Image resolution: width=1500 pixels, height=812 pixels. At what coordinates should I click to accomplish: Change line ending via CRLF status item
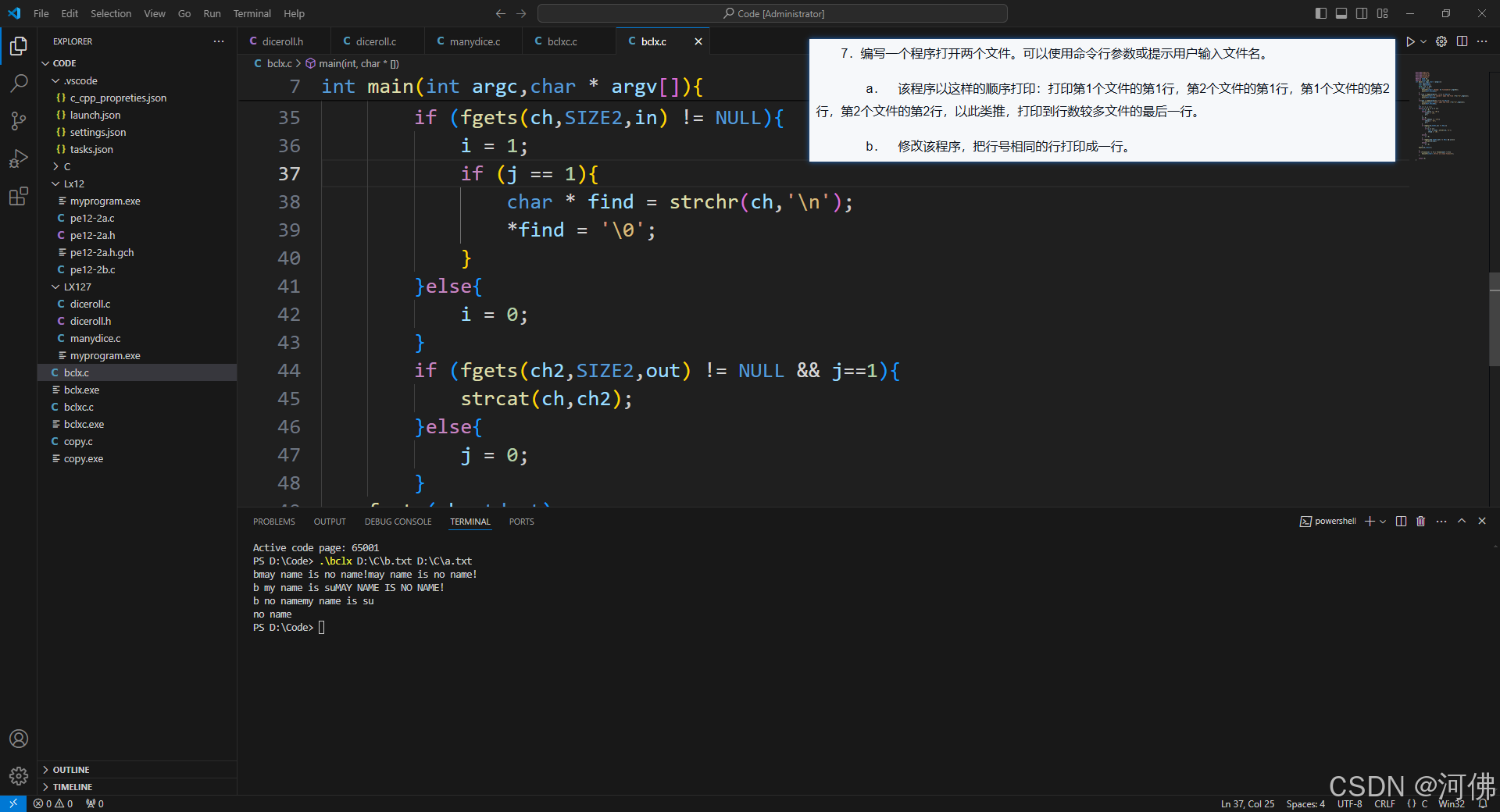click(x=1384, y=803)
